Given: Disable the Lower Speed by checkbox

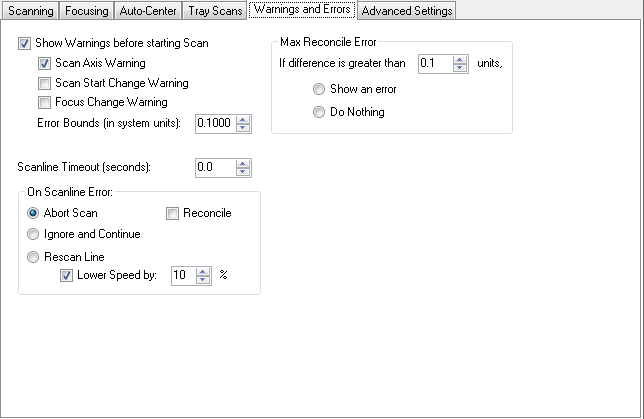Looking at the screenshot, I should tap(67, 275).
